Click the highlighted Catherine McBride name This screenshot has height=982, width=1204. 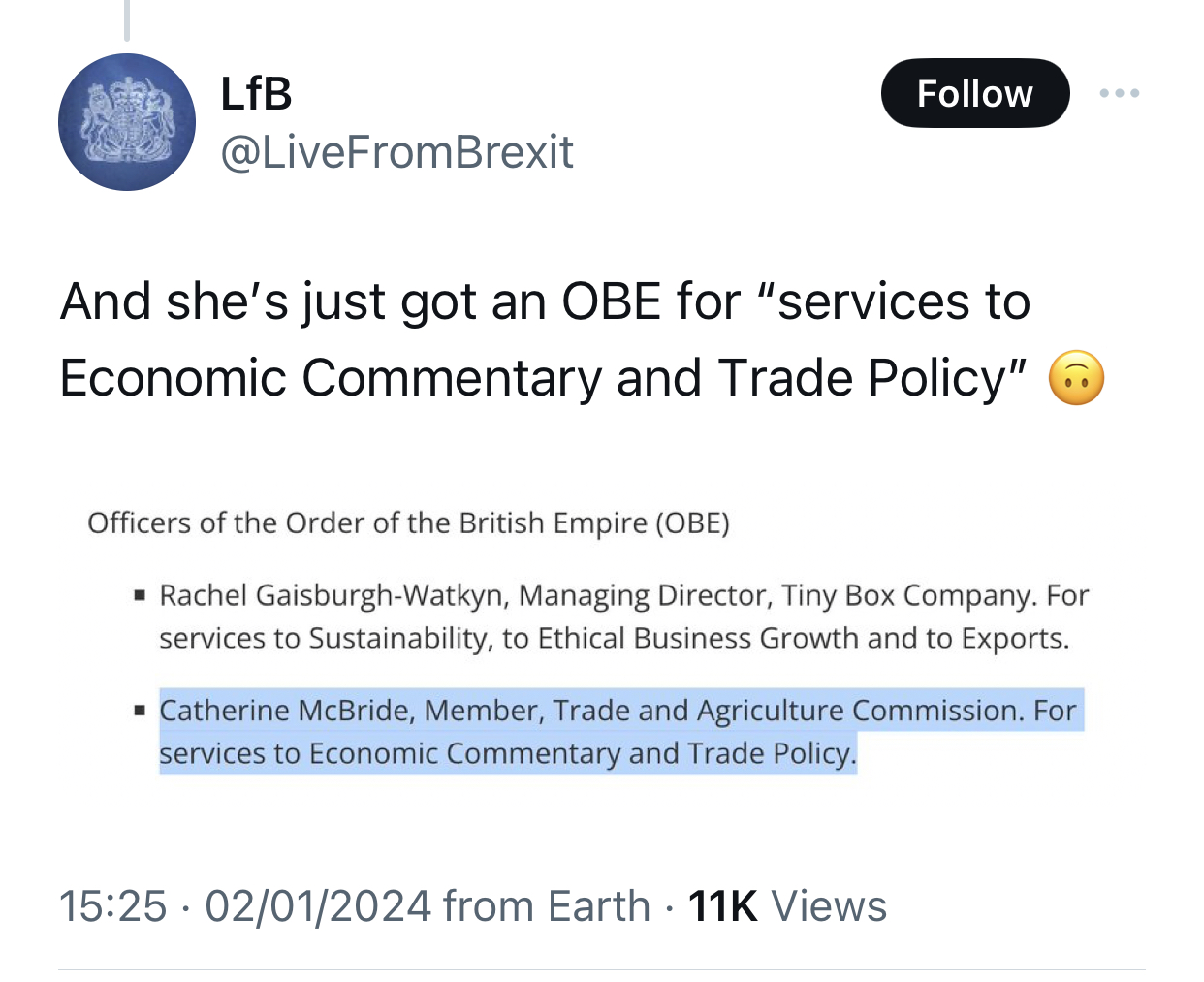click(x=283, y=711)
